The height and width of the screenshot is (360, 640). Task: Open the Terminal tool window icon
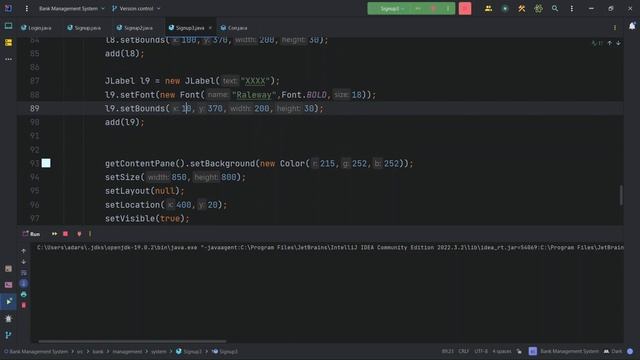click(x=8, y=285)
